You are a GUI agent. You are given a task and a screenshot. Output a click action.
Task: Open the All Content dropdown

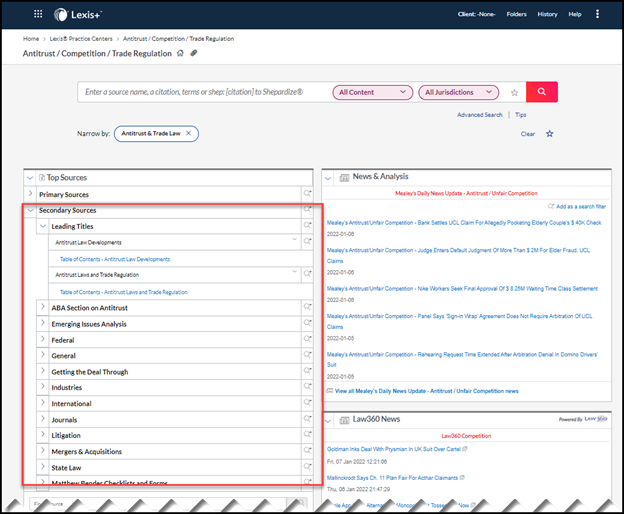coord(373,92)
